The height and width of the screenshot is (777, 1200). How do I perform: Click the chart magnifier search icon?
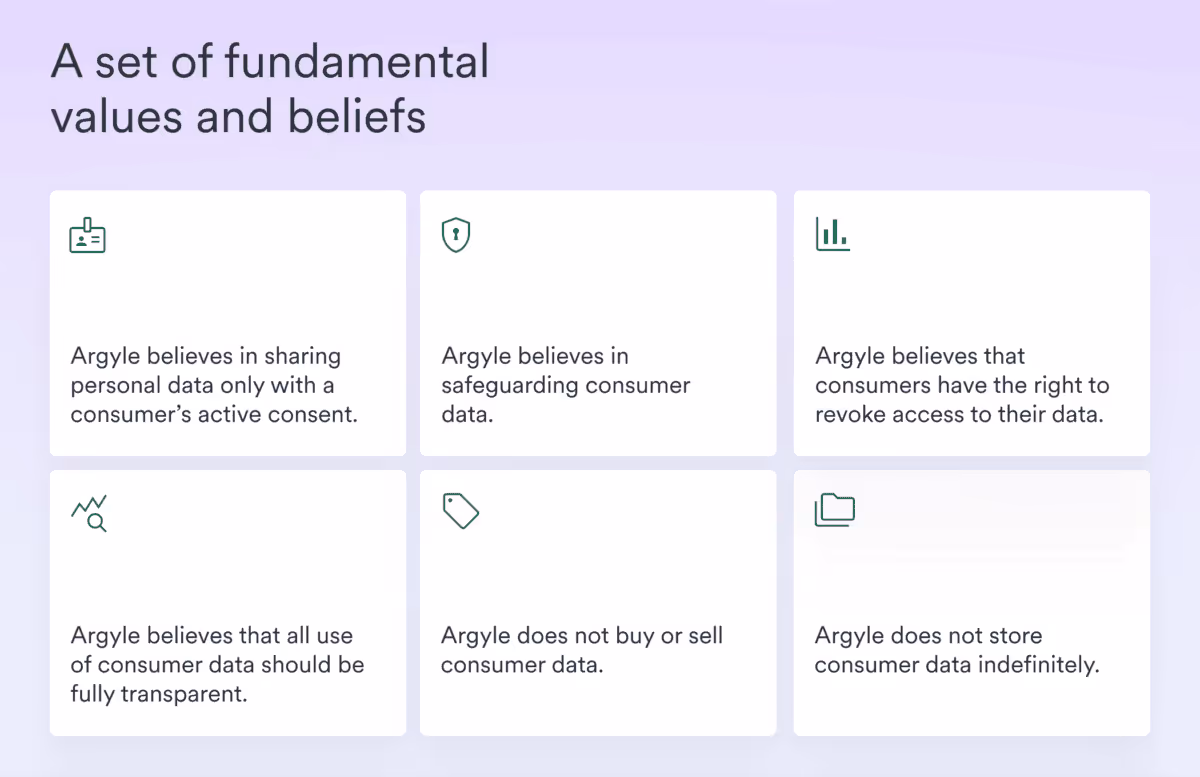tap(89, 513)
